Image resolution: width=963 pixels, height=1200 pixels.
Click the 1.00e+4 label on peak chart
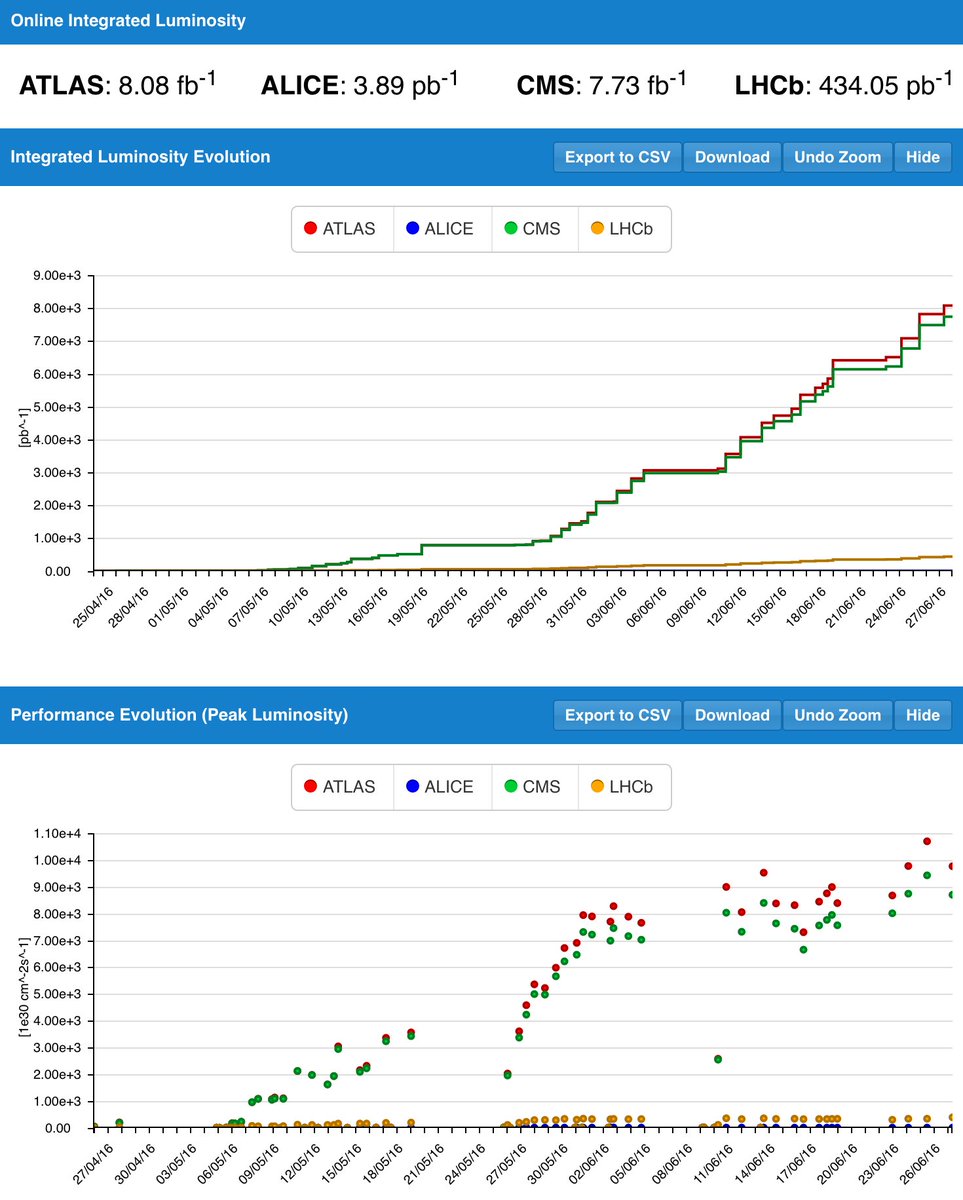[56, 861]
